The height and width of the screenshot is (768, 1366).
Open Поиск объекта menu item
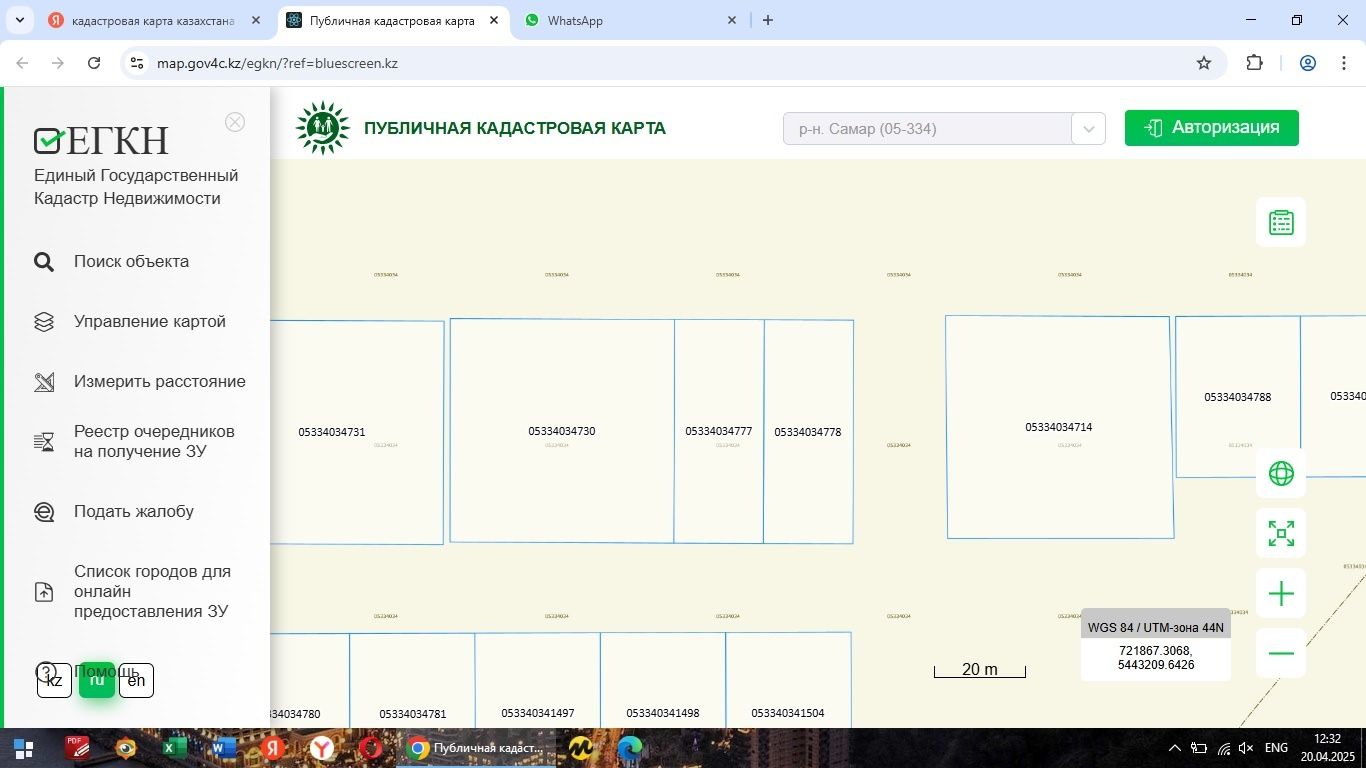click(131, 261)
